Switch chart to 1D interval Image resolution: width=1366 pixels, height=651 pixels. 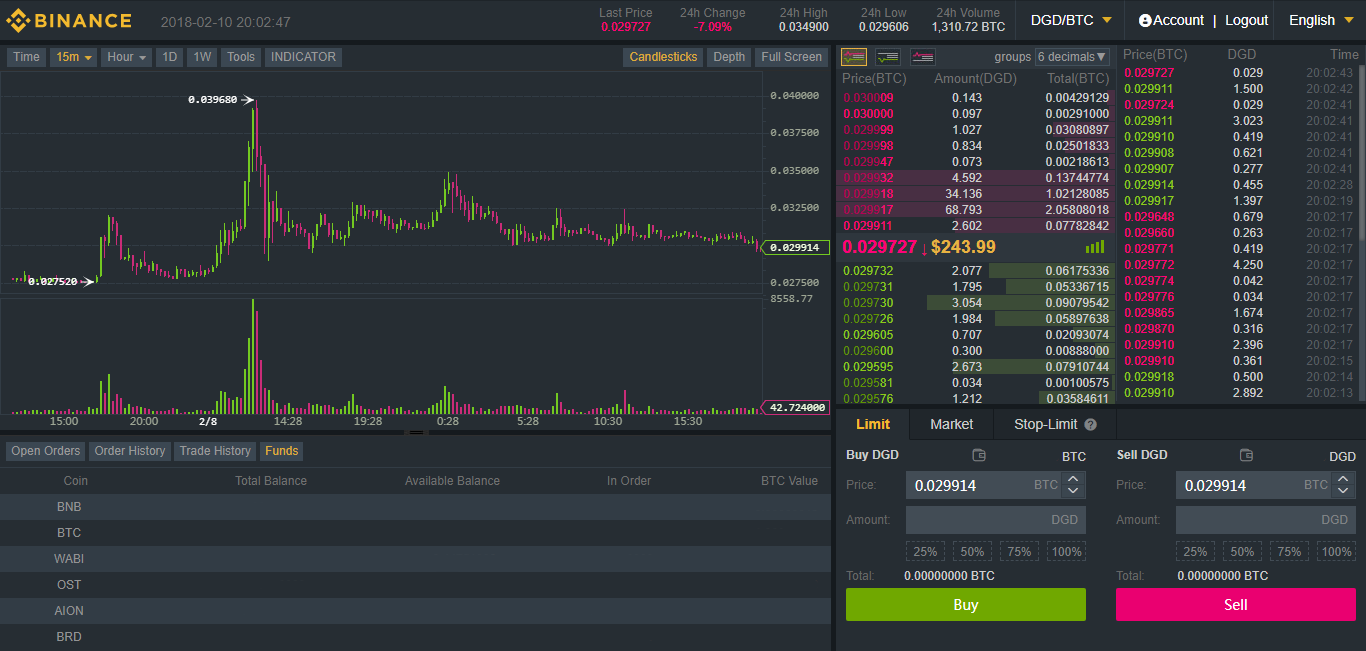tap(170, 57)
